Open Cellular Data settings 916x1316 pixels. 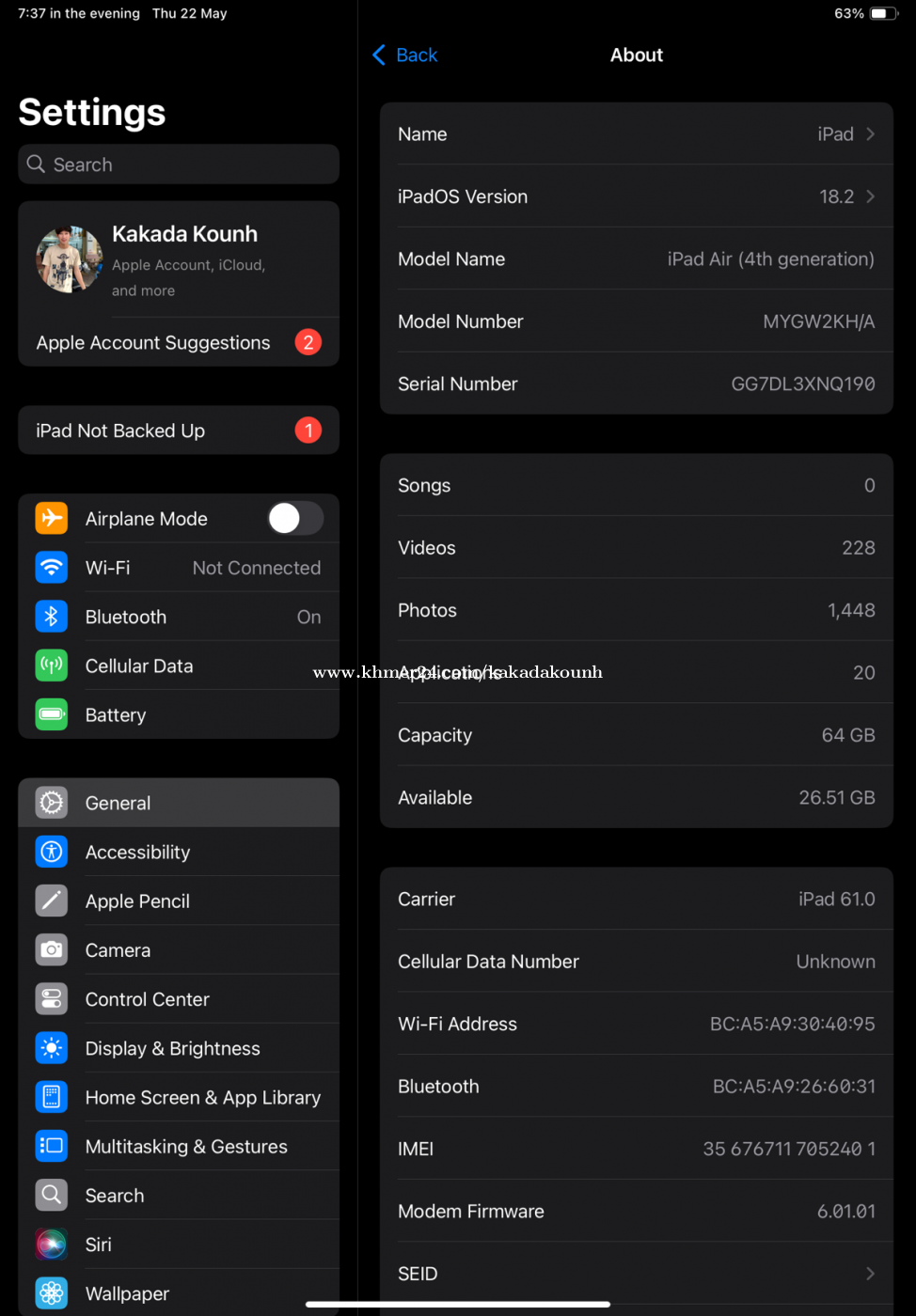click(179, 666)
